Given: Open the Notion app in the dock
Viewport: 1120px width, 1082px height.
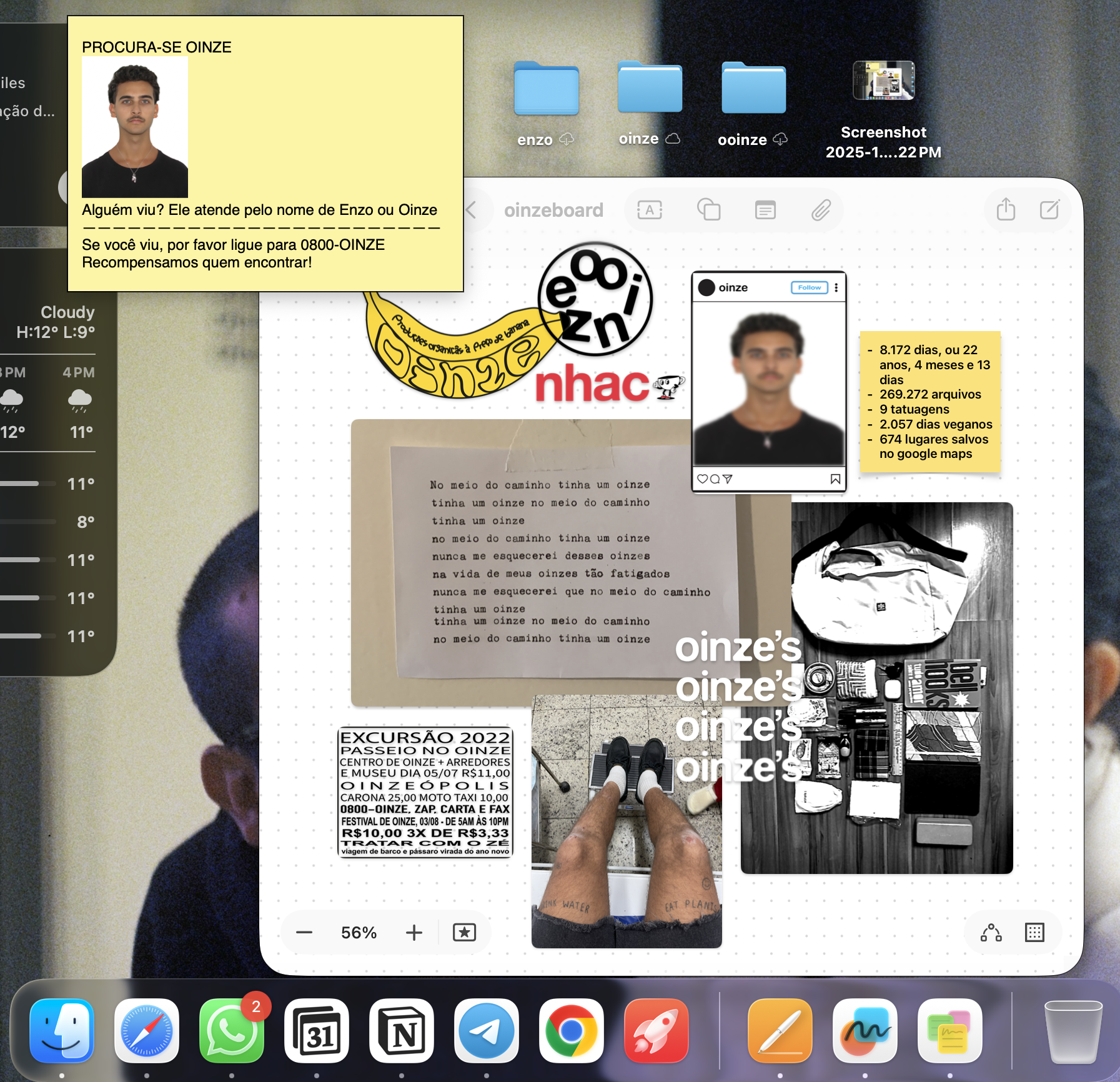Looking at the screenshot, I should [x=402, y=1030].
